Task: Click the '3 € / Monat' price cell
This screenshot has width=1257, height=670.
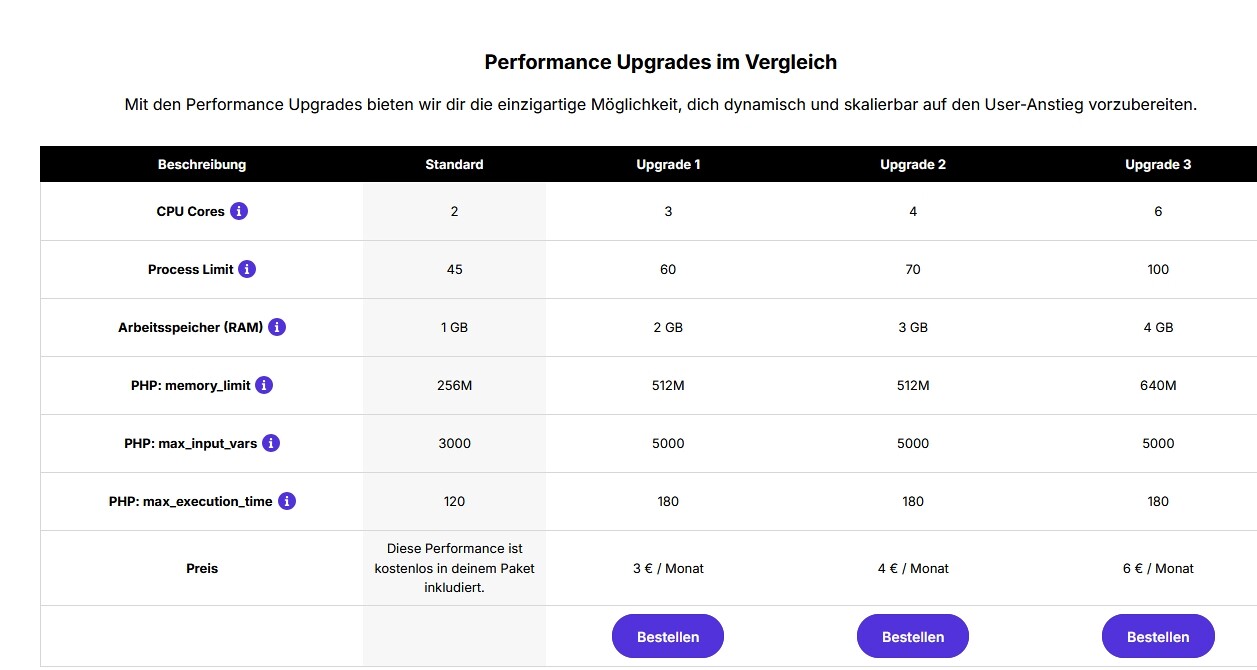Action: (668, 568)
